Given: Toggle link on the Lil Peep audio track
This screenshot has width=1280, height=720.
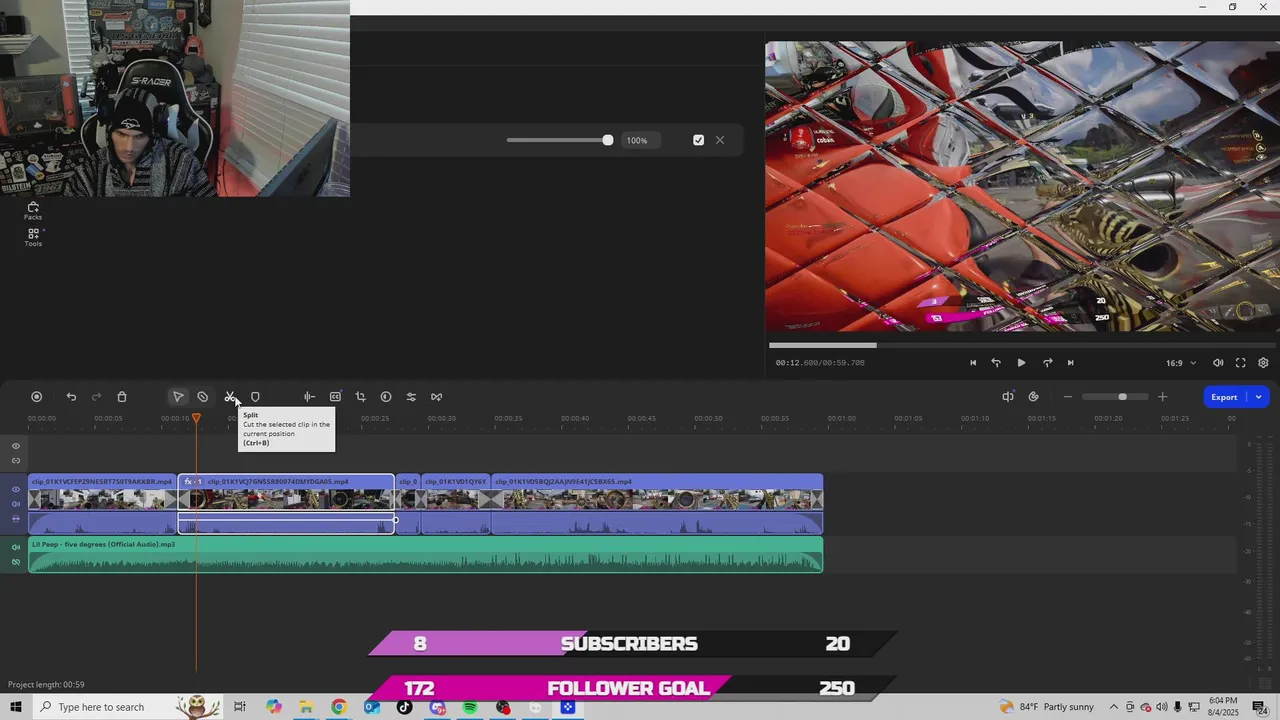Looking at the screenshot, I should [x=16, y=562].
